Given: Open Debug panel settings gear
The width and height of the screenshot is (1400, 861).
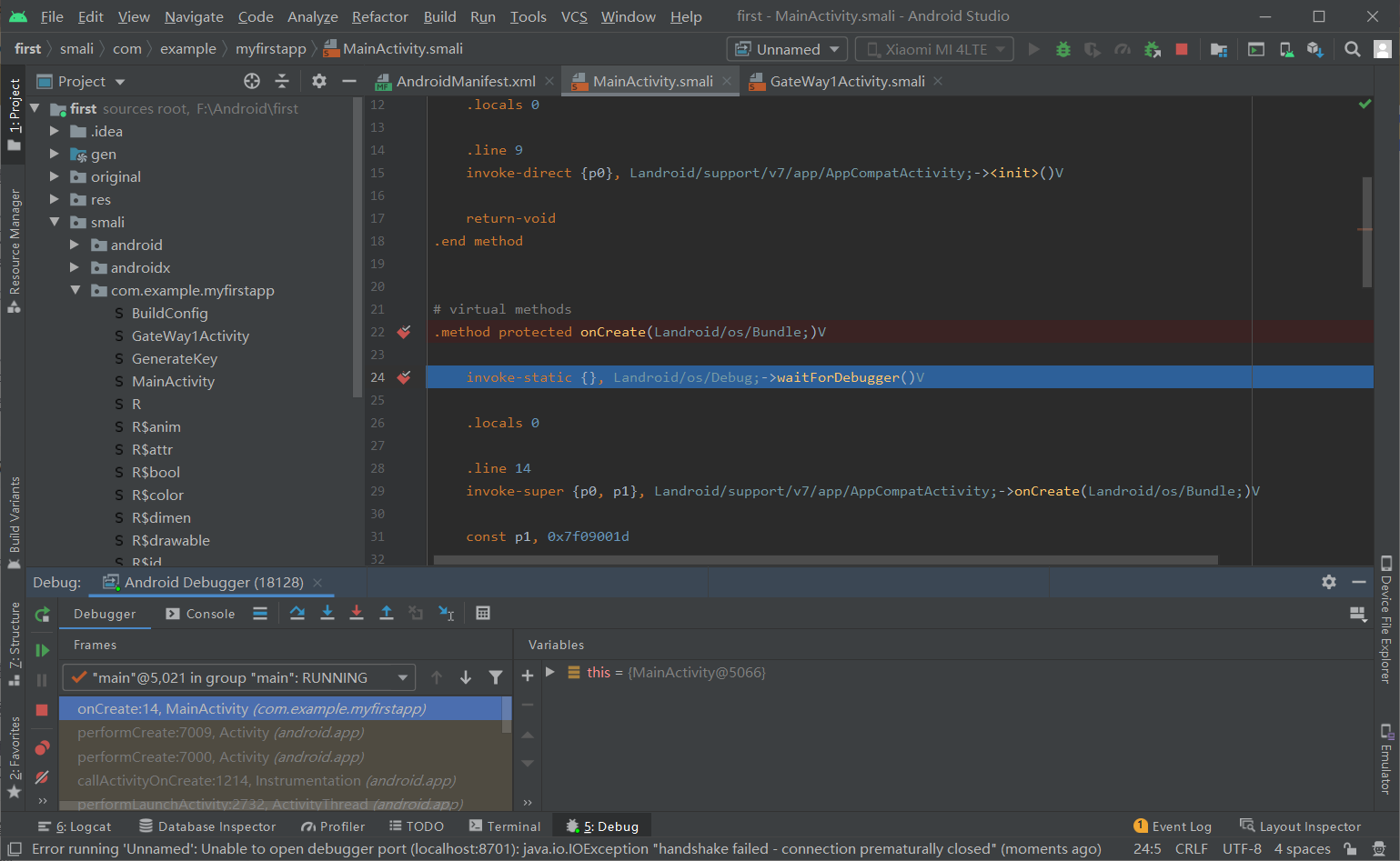Looking at the screenshot, I should click(1329, 582).
